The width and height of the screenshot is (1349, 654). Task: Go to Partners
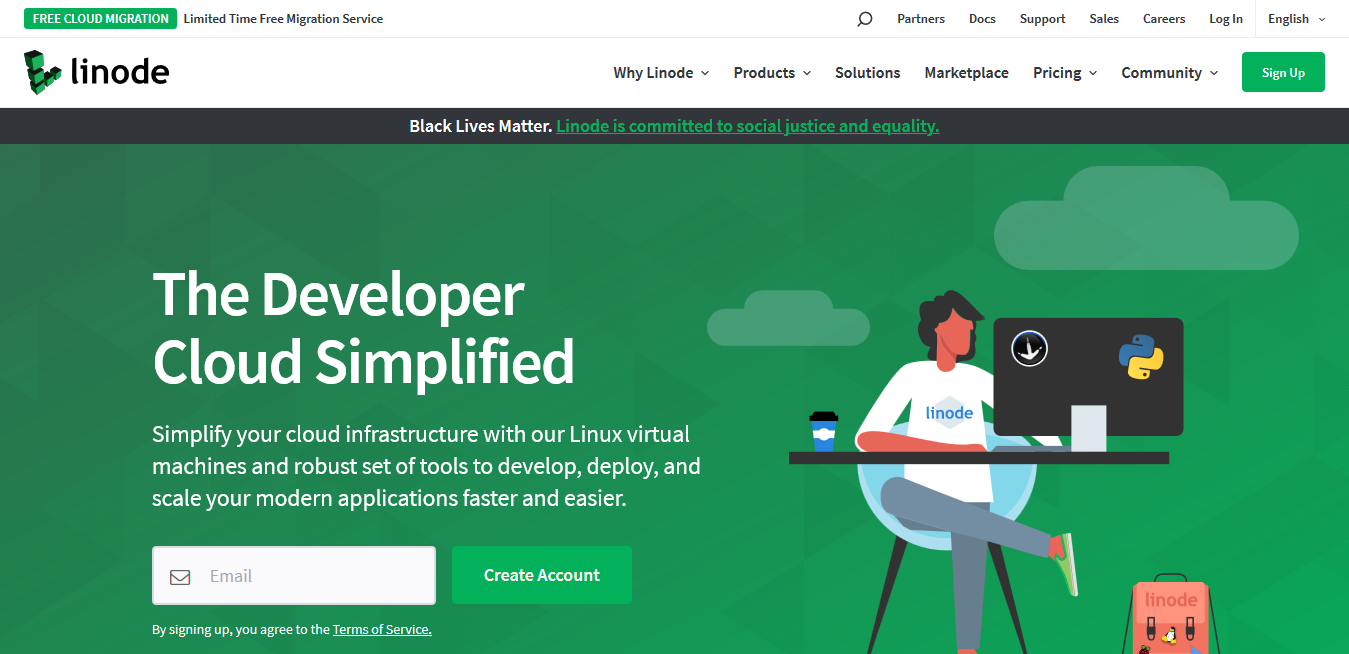[x=921, y=19]
